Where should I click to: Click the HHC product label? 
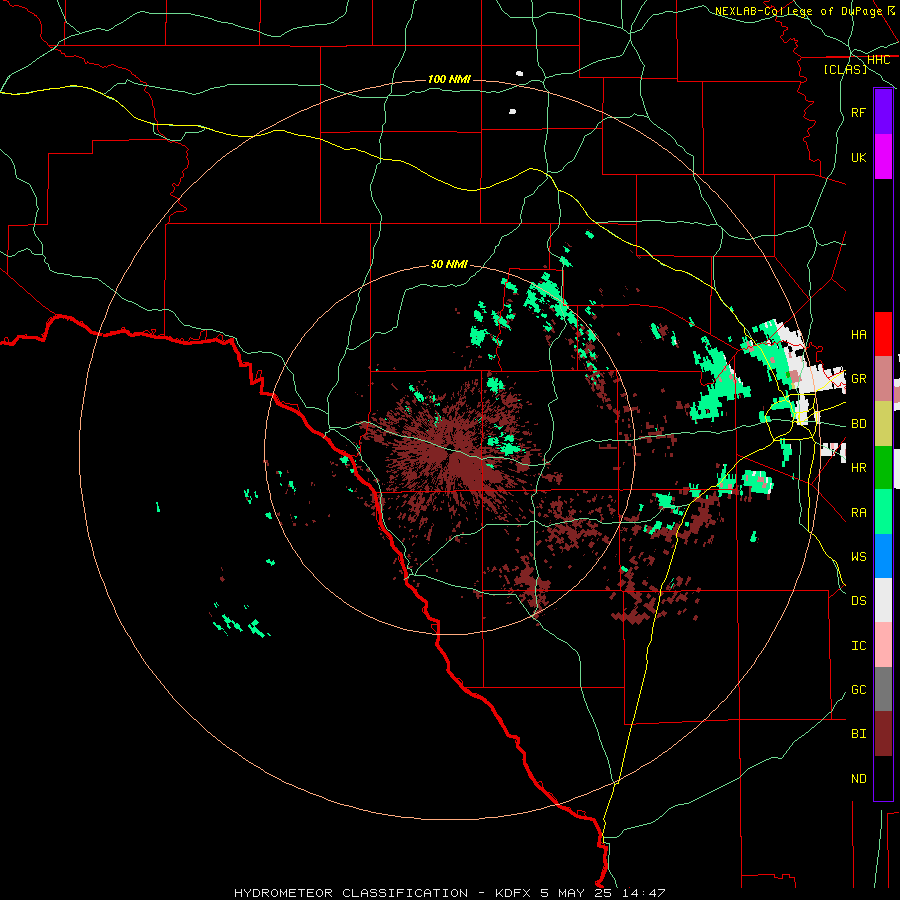pos(878,60)
